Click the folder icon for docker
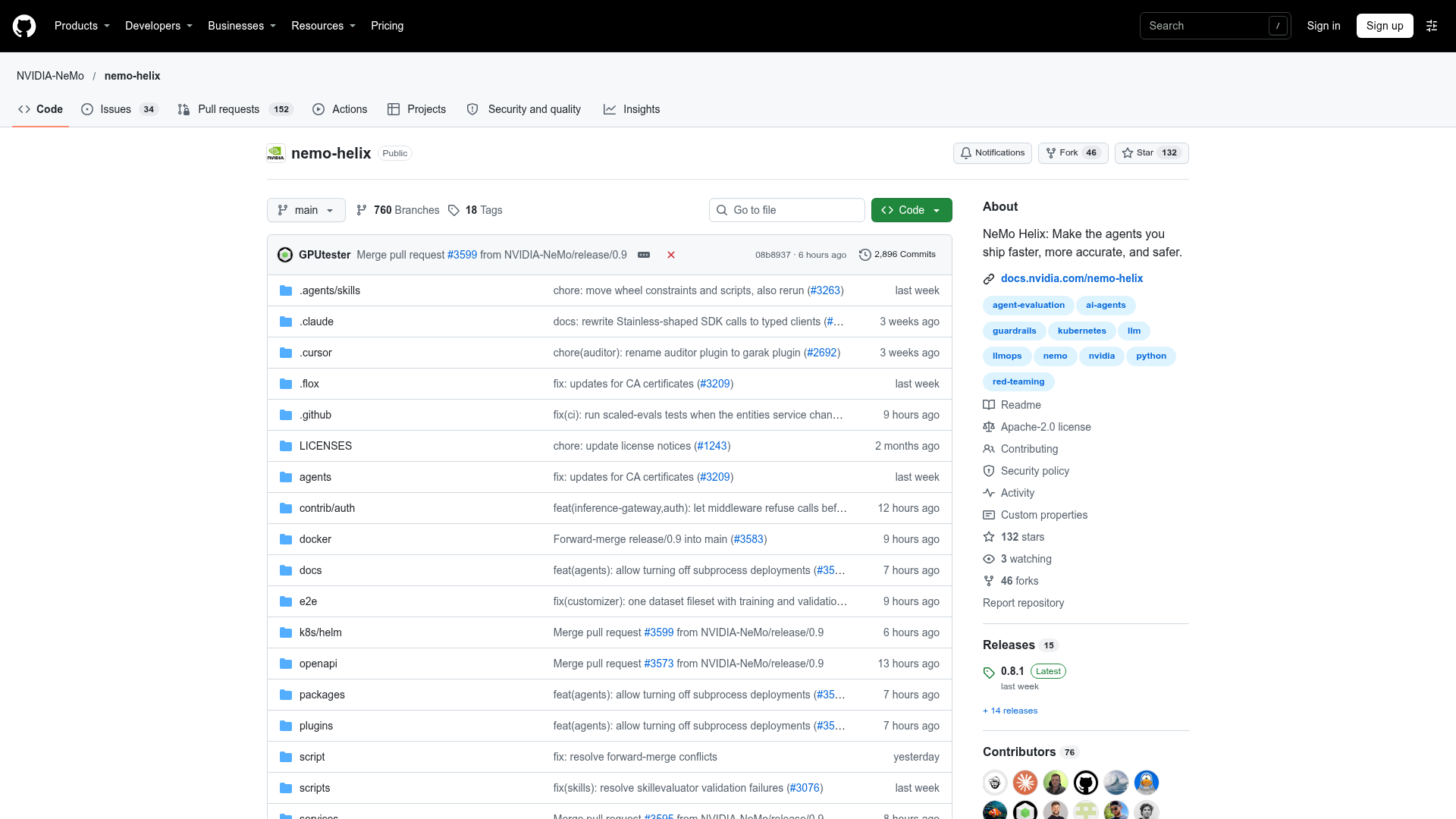 pyautogui.click(x=286, y=539)
